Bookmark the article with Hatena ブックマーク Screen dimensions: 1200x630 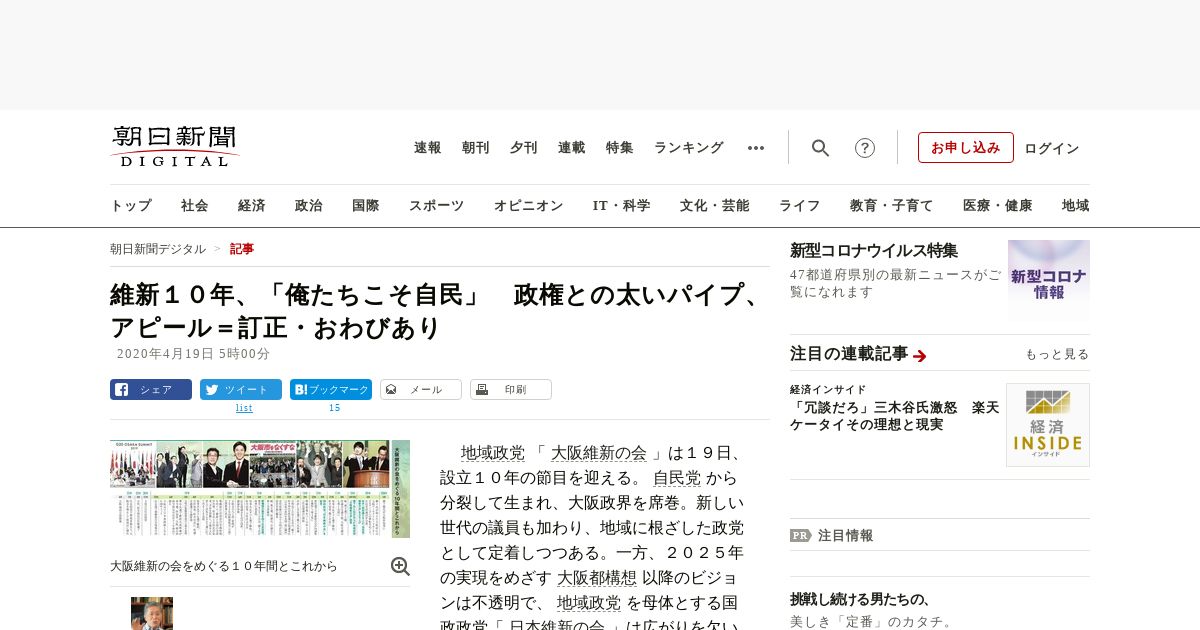[x=331, y=390]
